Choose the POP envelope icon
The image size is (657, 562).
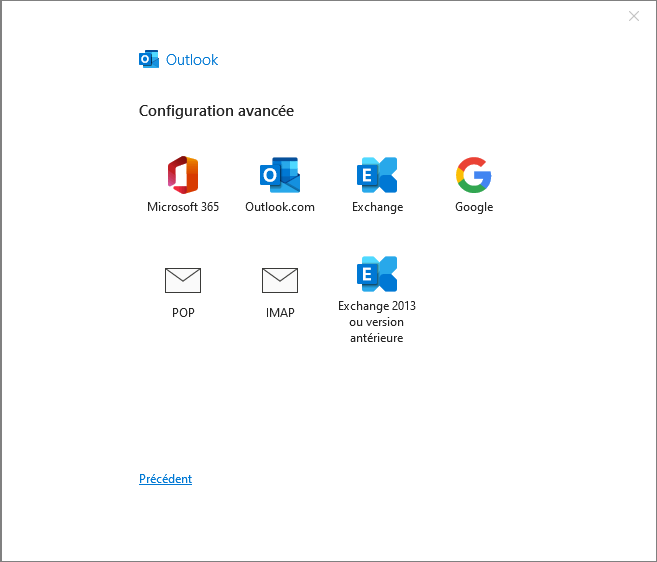183,280
